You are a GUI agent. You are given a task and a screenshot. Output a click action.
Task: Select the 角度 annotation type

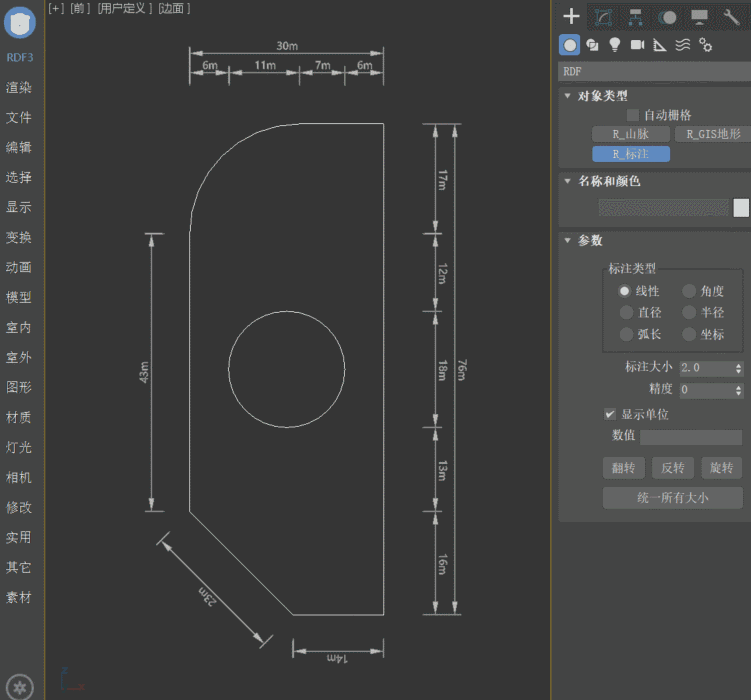click(x=690, y=291)
